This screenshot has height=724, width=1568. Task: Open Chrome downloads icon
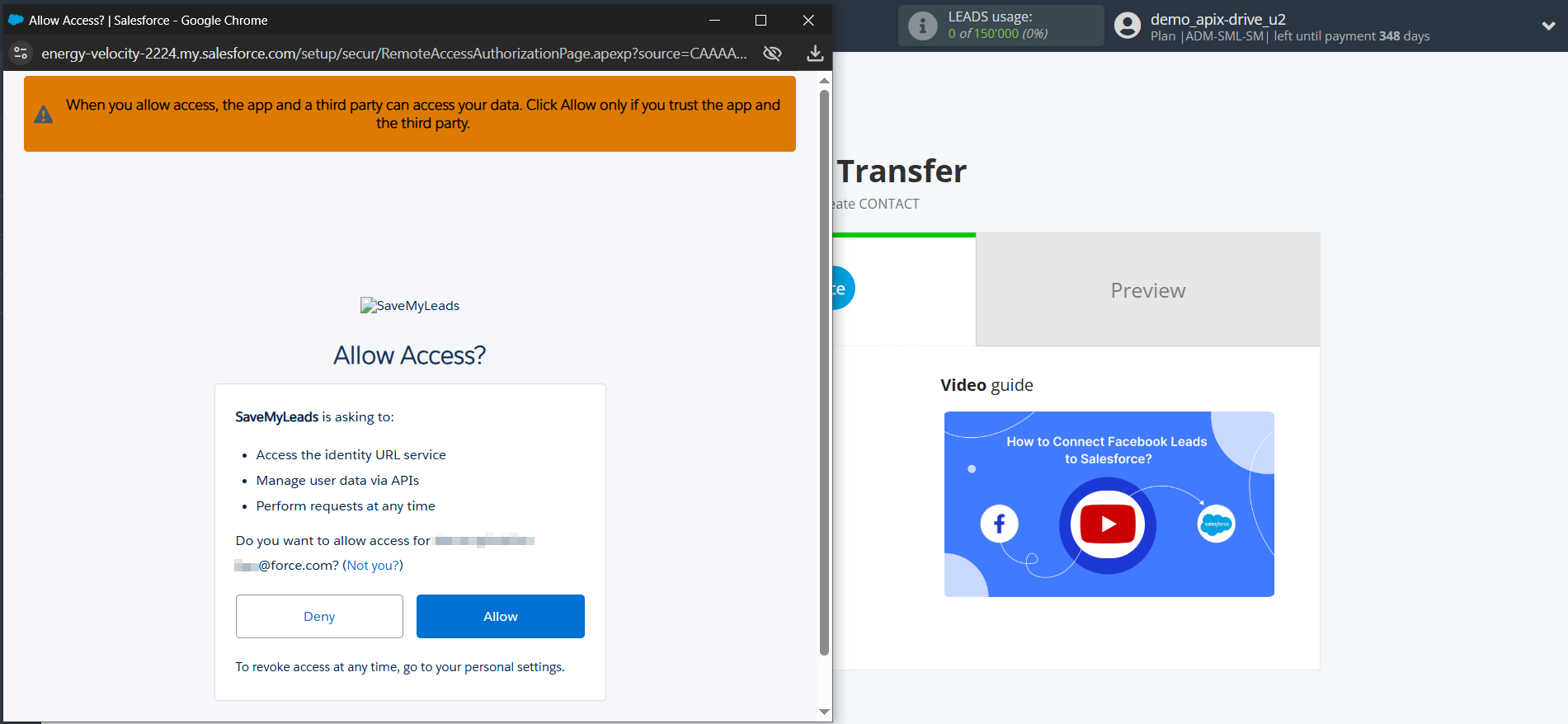pos(815,54)
